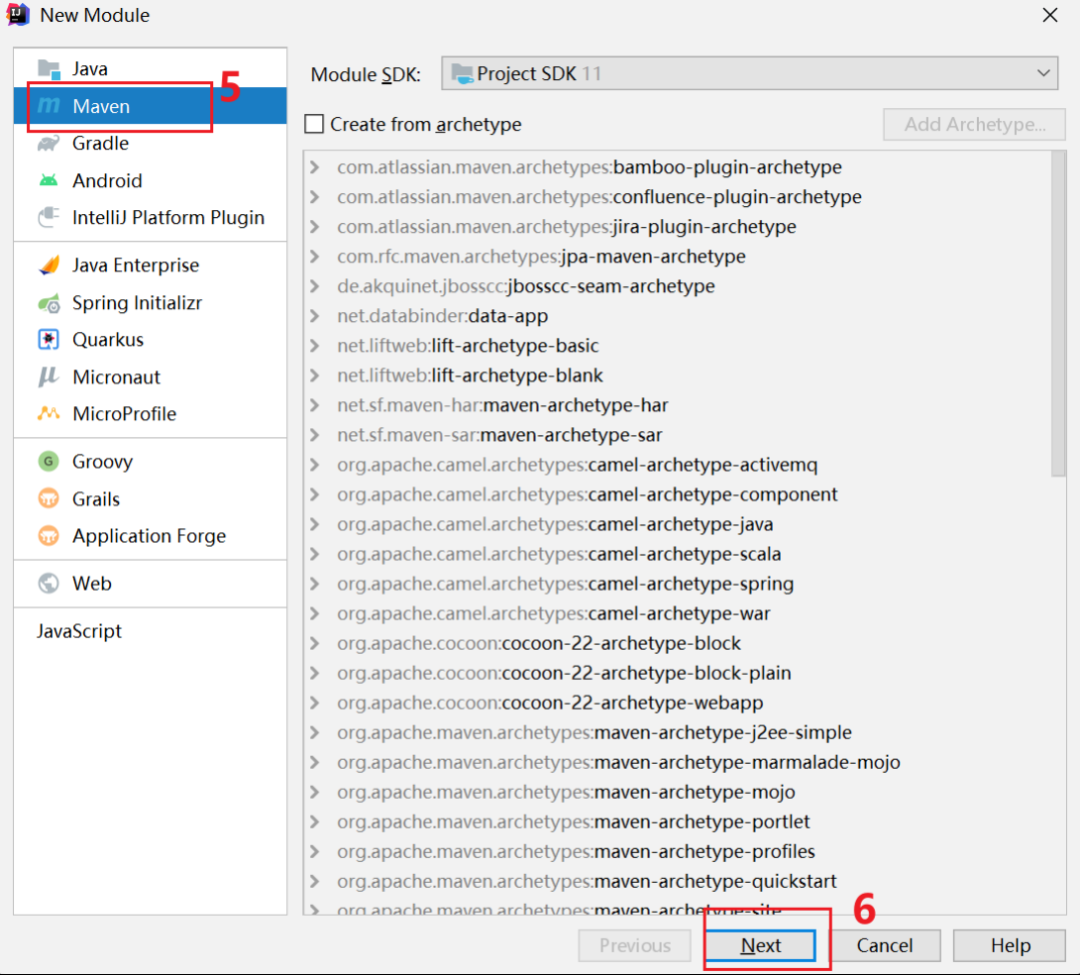This screenshot has width=1080, height=975.
Task: Select JavaScript module type
Action: pos(150,631)
